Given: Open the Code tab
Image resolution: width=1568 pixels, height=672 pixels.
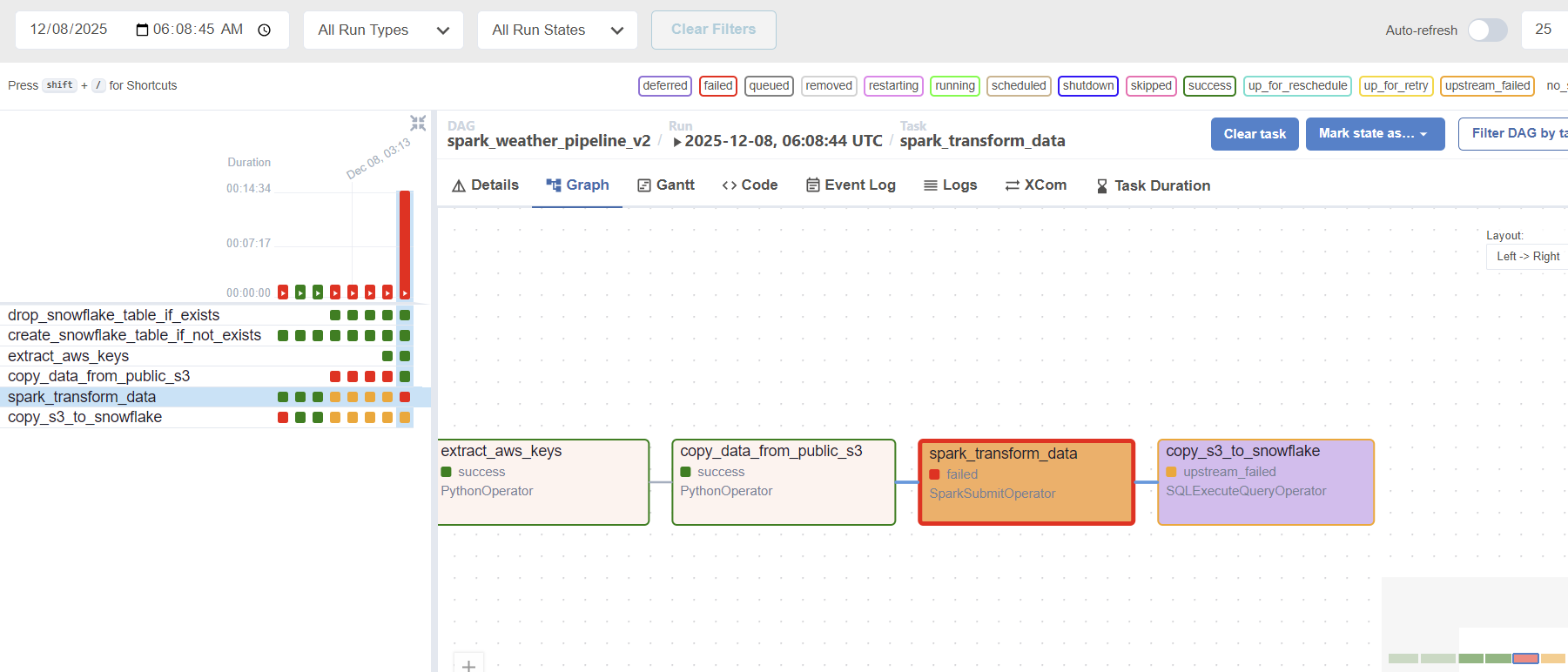Looking at the screenshot, I should click(x=750, y=185).
